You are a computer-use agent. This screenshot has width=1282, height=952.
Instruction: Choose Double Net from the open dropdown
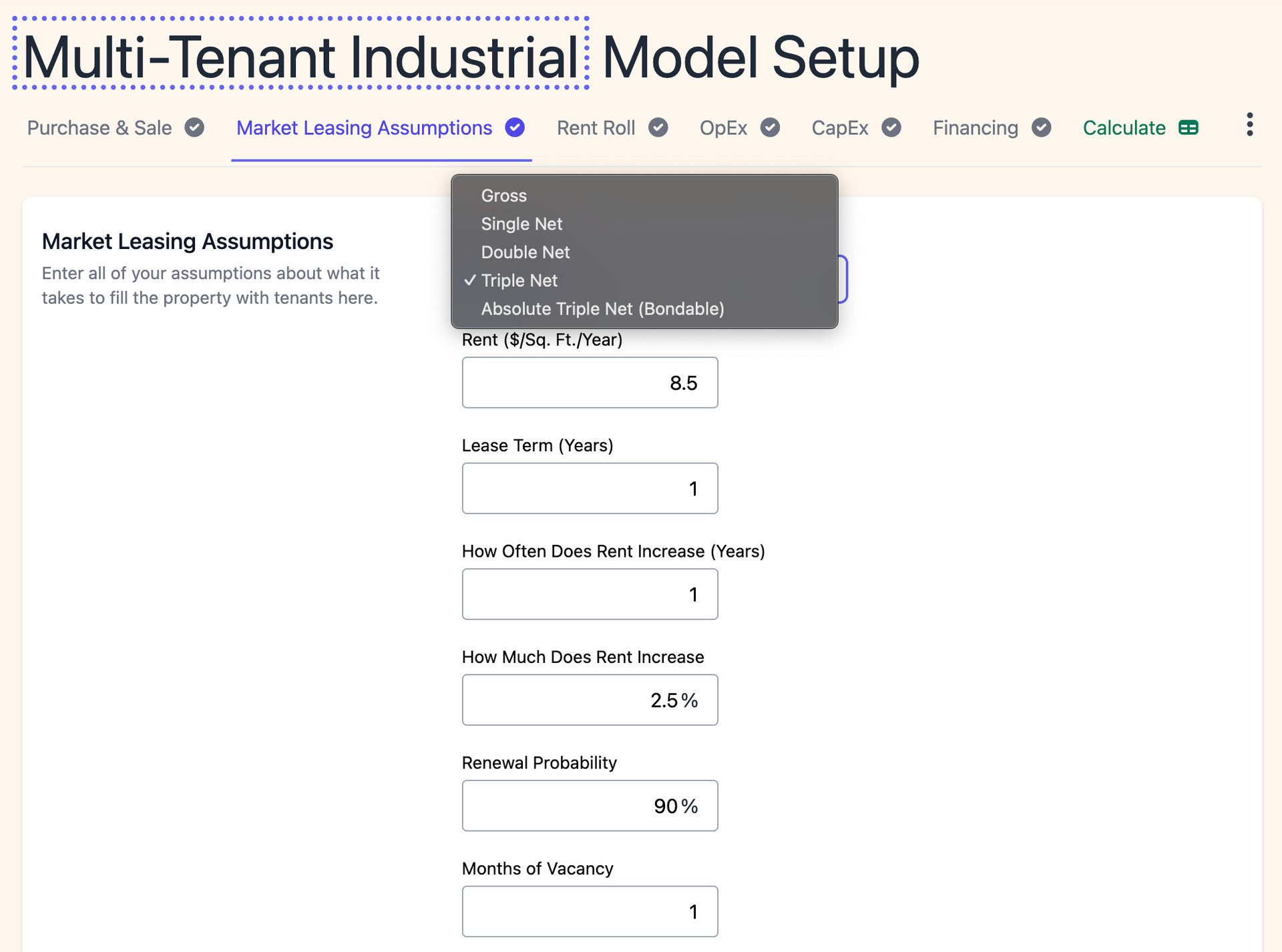pyautogui.click(x=525, y=252)
